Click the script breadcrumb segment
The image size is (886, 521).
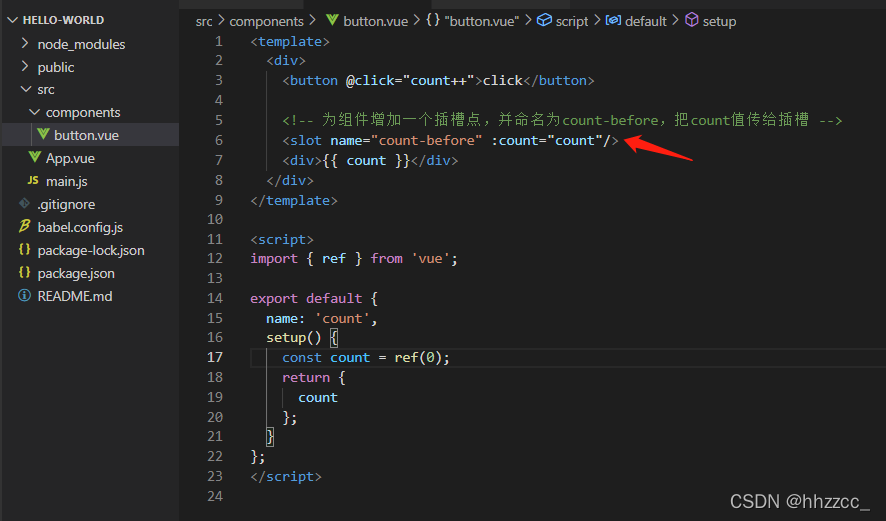tap(572, 21)
